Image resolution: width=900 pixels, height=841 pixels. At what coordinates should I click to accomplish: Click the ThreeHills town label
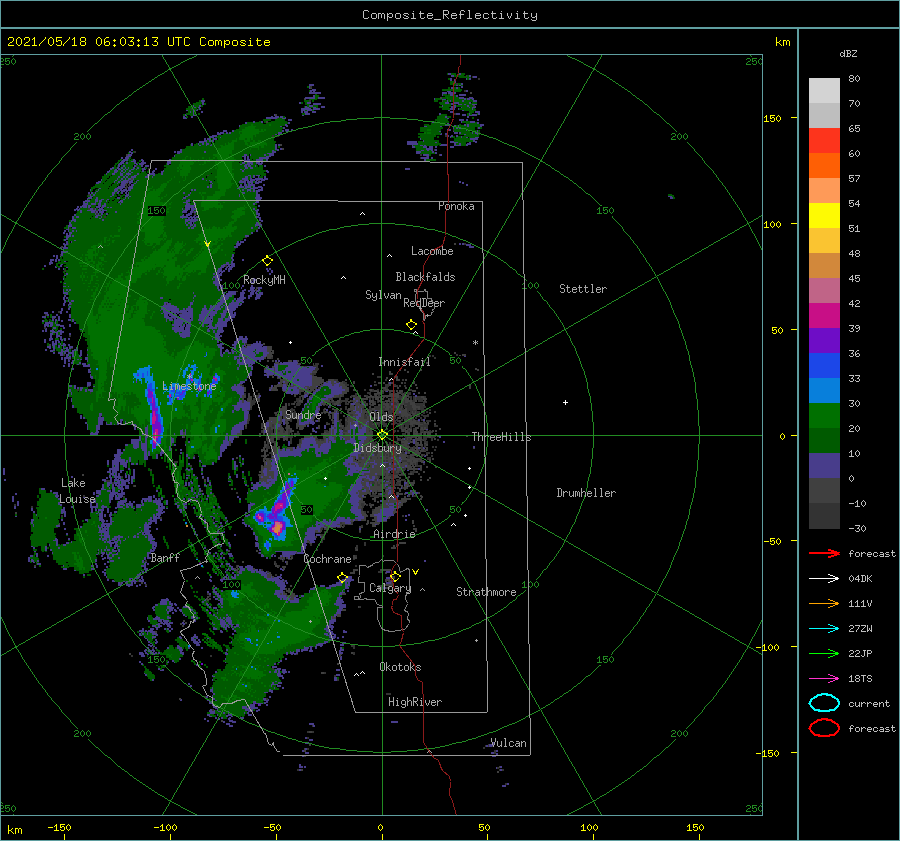click(502, 437)
